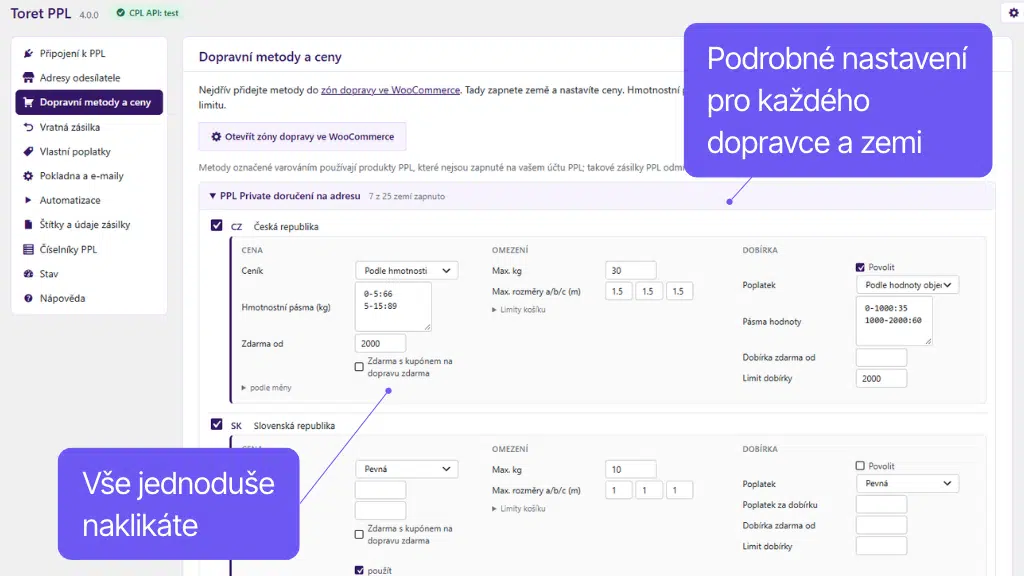The width and height of the screenshot is (1024, 576).
Task: Edit CZ Pásma hodnoty textarea
Action: [894, 321]
